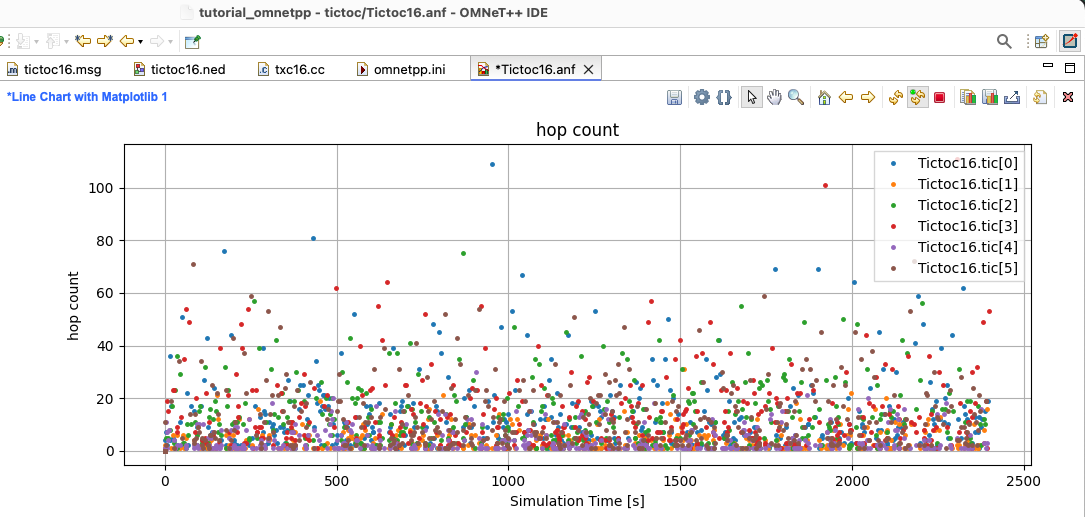This screenshot has height=517, width=1085.
Task: Click the blue tic[0] legend marker
Action: pyautogui.click(x=893, y=163)
